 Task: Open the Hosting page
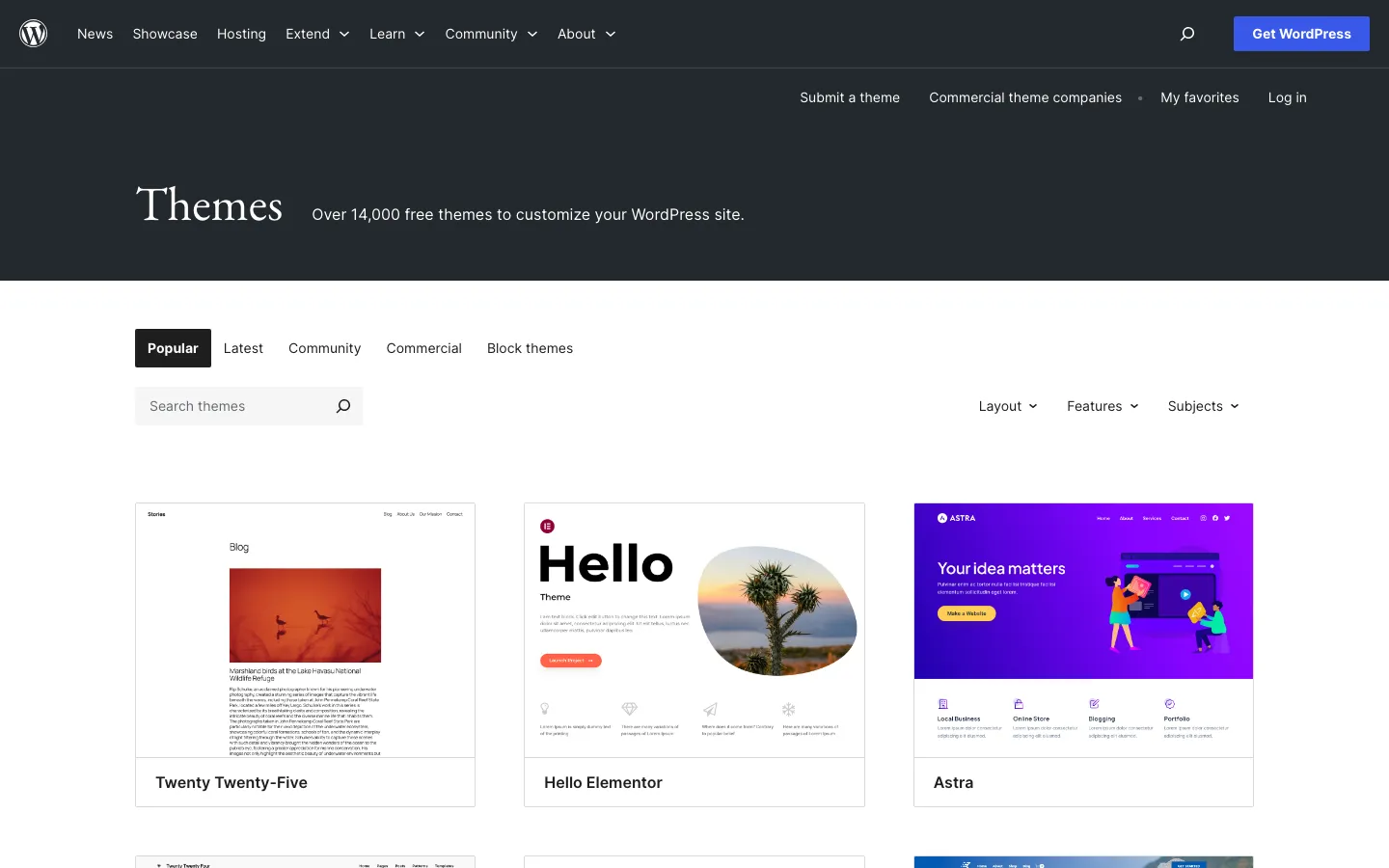point(241,34)
